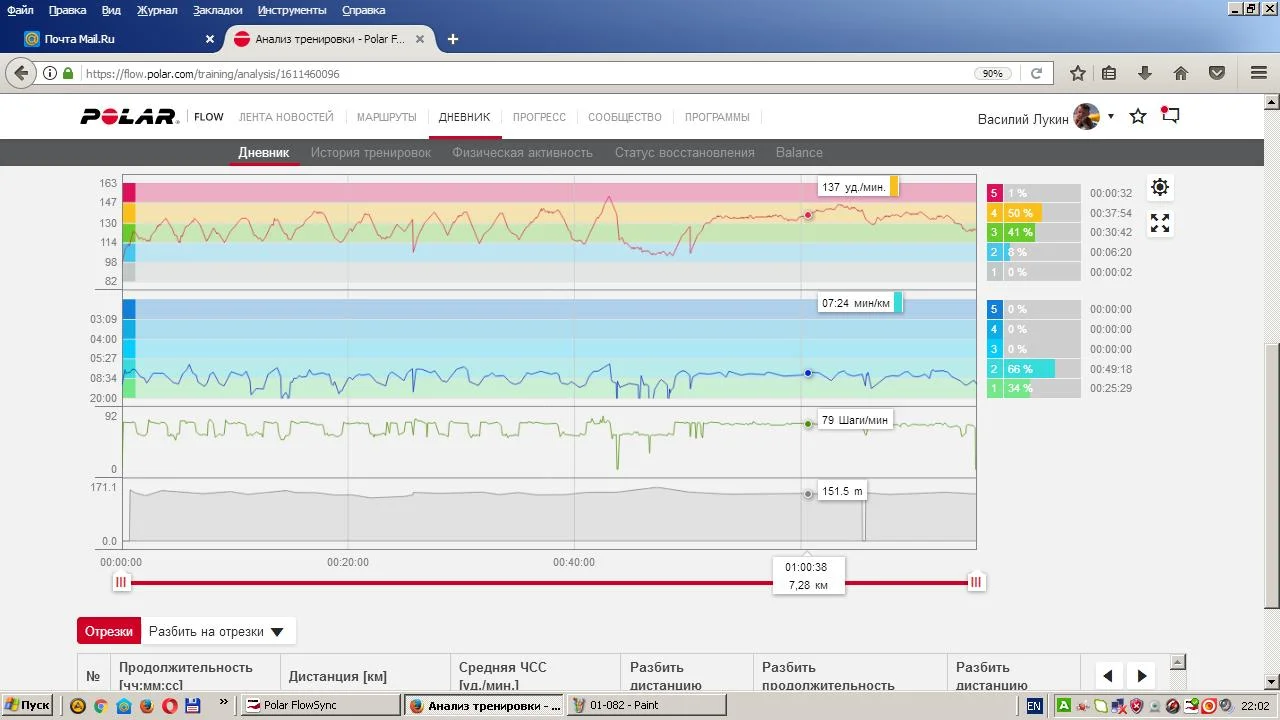This screenshot has height=720, width=1280.
Task: Open the Firefox hamburger menu
Action: tap(1259, 73)
